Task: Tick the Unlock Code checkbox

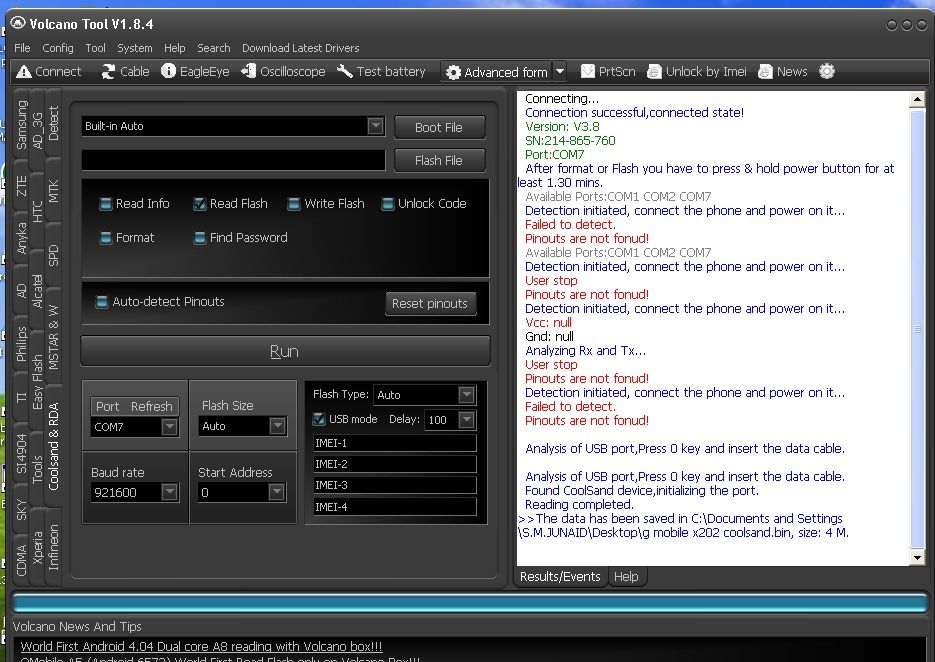Action: click(x=388, y=204)
